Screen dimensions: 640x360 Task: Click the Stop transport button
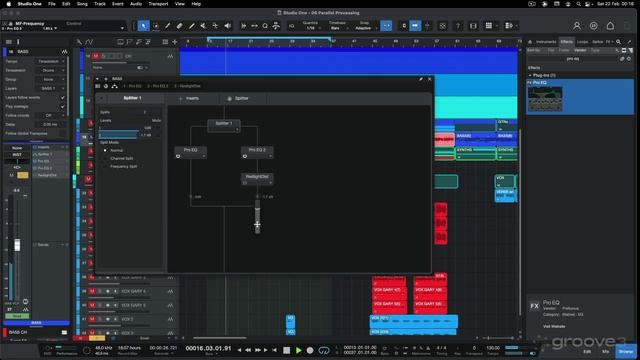pos(287,350)
